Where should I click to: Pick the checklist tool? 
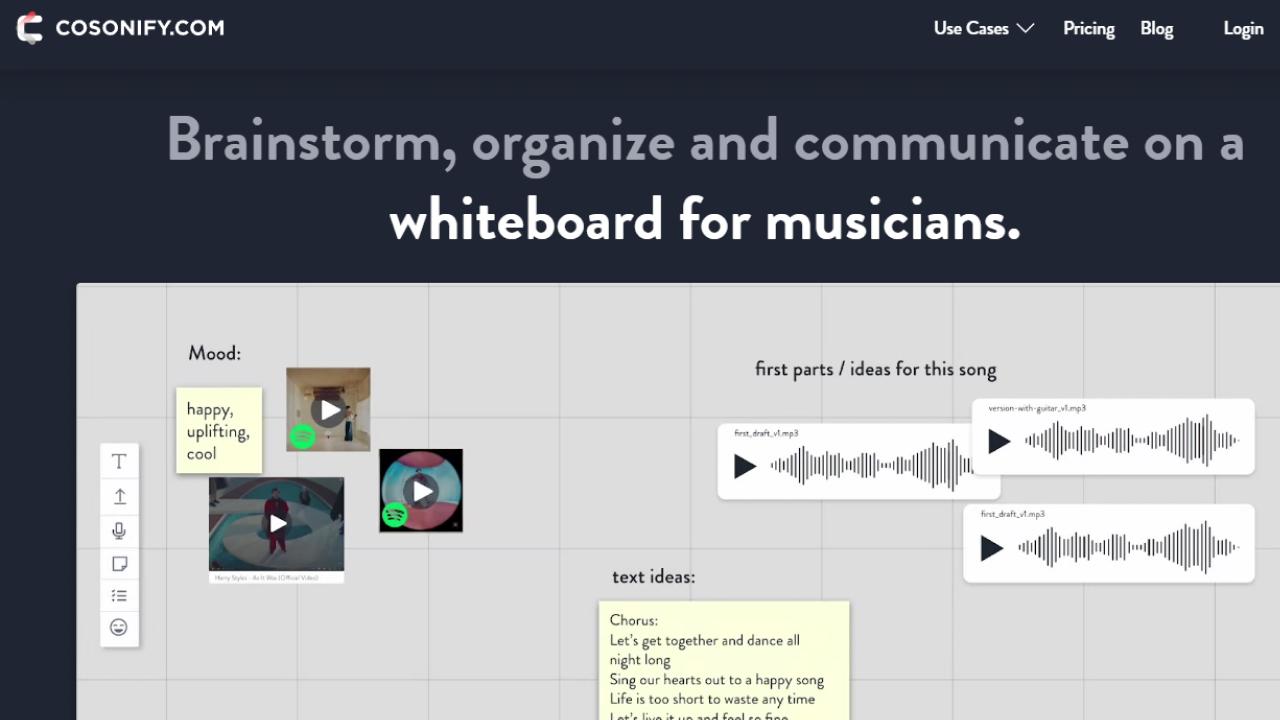(x=119, y=596)
